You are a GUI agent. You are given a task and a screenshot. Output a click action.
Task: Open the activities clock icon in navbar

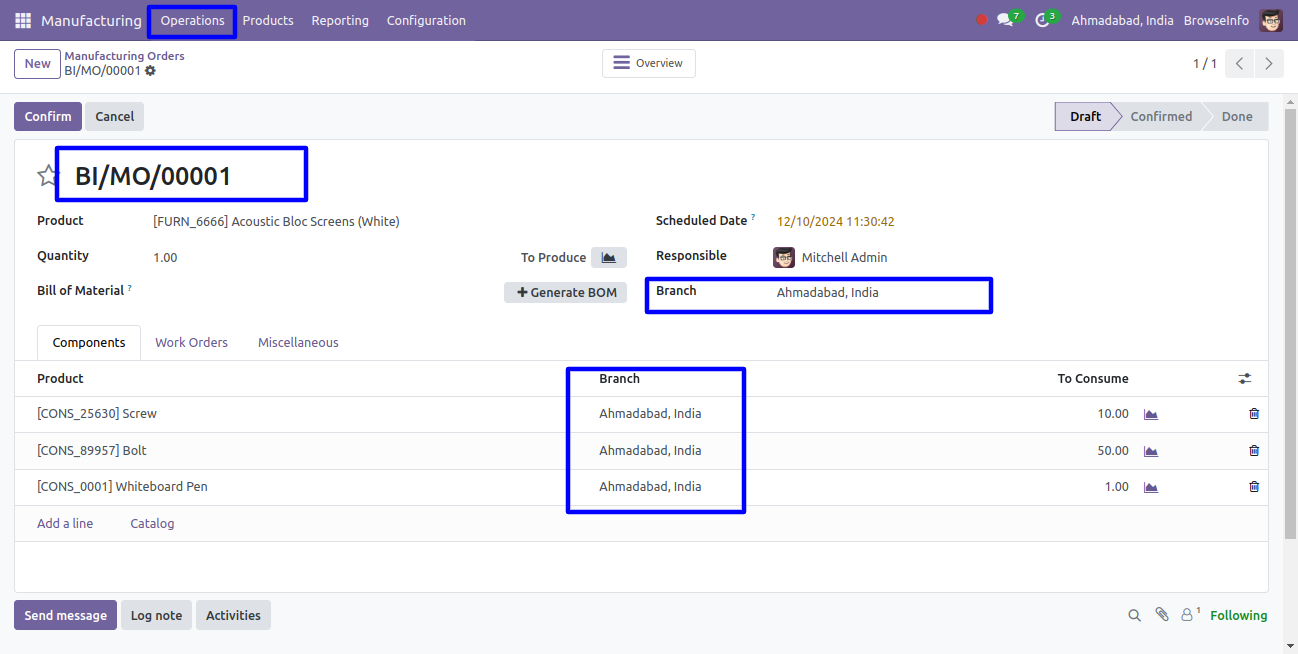pos(1042,20)
